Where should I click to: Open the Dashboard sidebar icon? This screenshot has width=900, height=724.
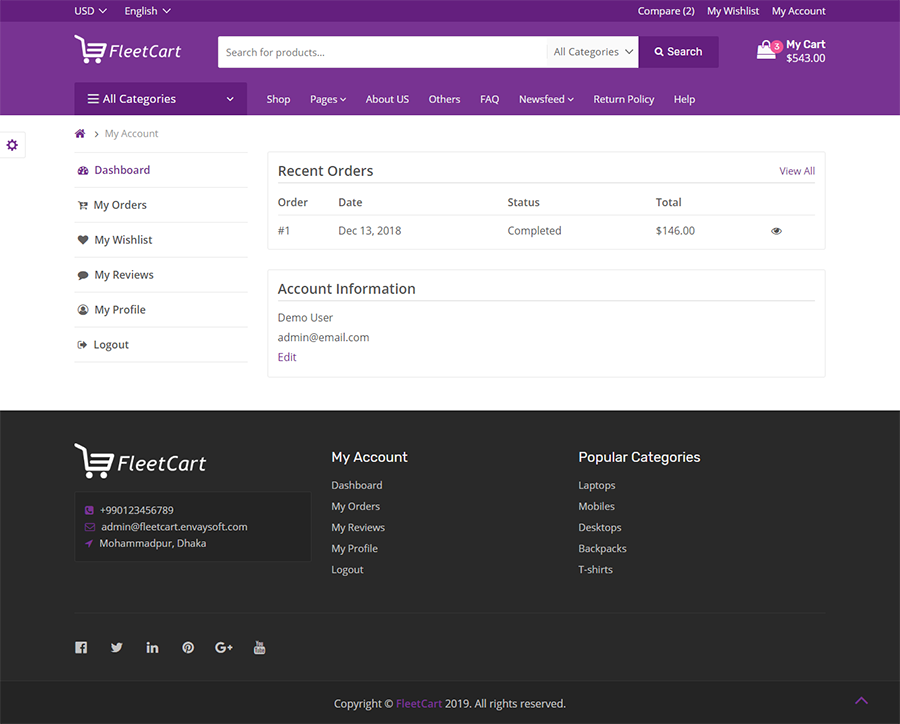tap(83, 170)
